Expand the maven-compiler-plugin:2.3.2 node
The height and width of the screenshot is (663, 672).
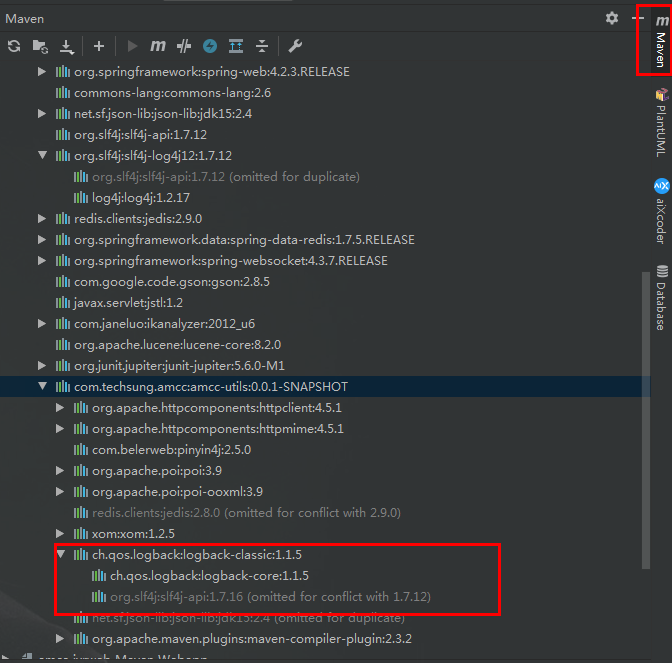pos(60,639)
